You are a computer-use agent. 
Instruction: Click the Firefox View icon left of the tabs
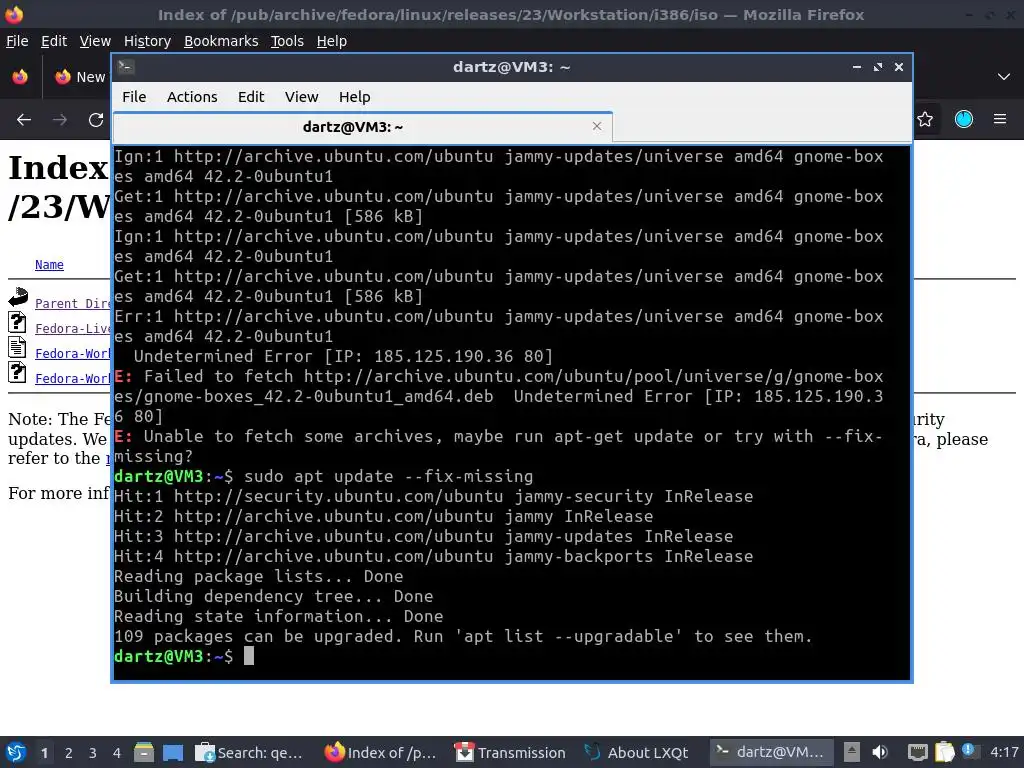pyautogui.click(x=20, y=76)
